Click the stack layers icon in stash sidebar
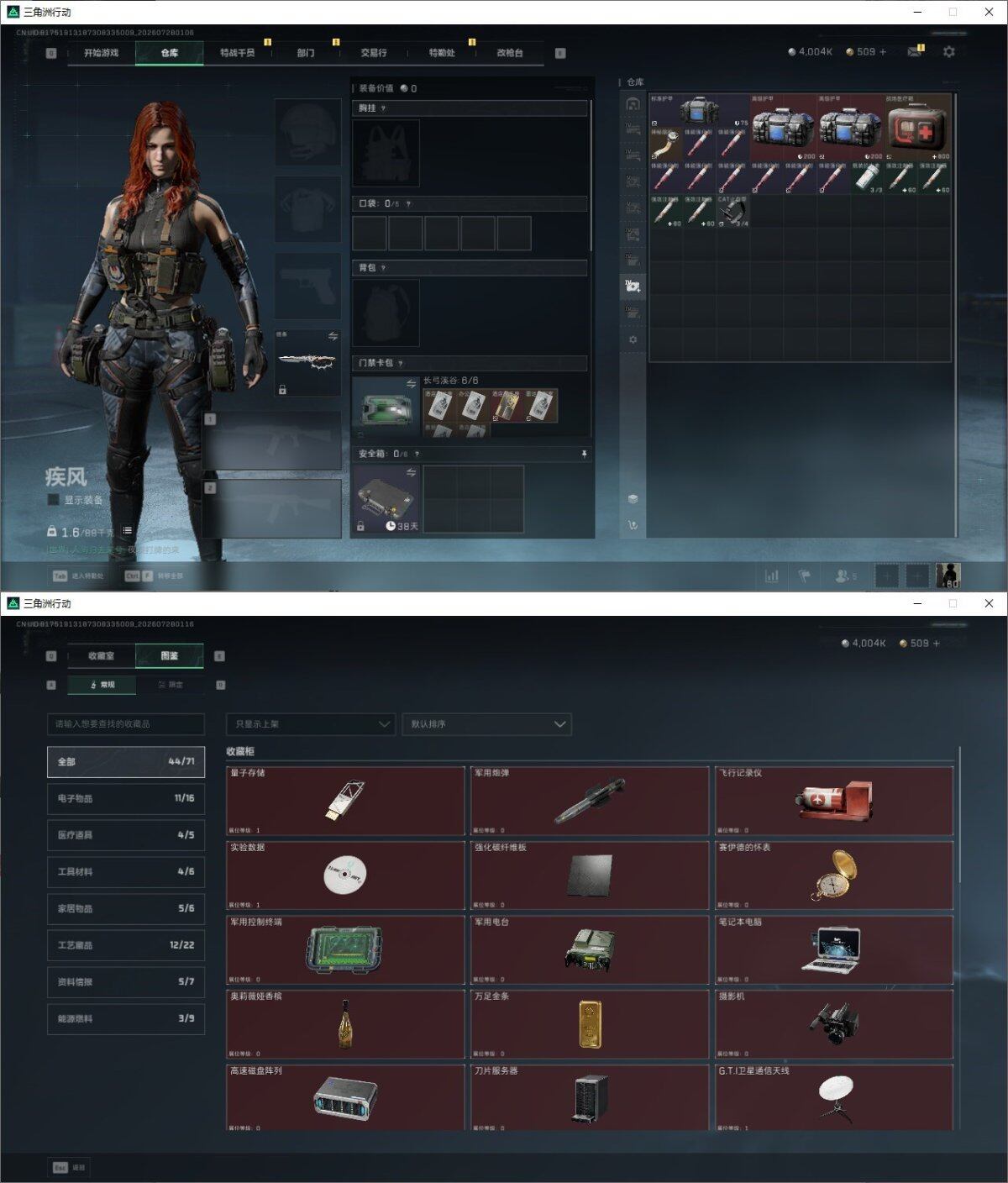The image size is (1008, 1183). coord(633,498)
